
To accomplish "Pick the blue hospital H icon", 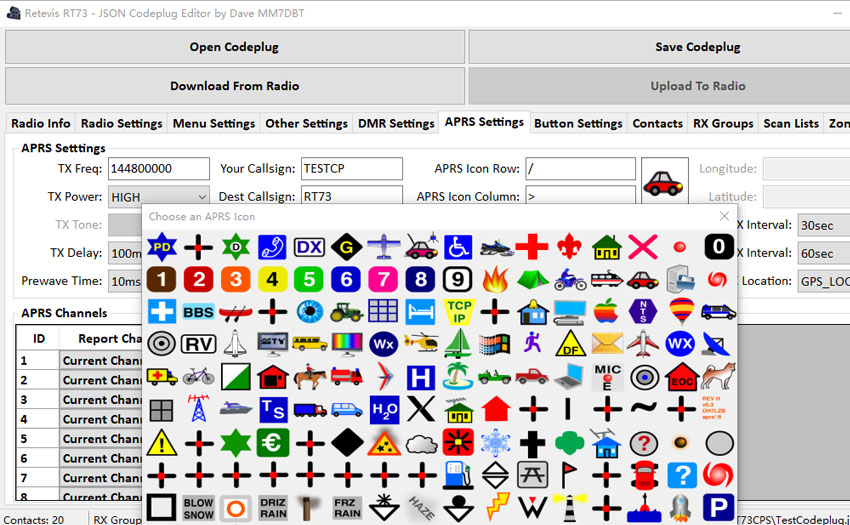I will point(421,377).
